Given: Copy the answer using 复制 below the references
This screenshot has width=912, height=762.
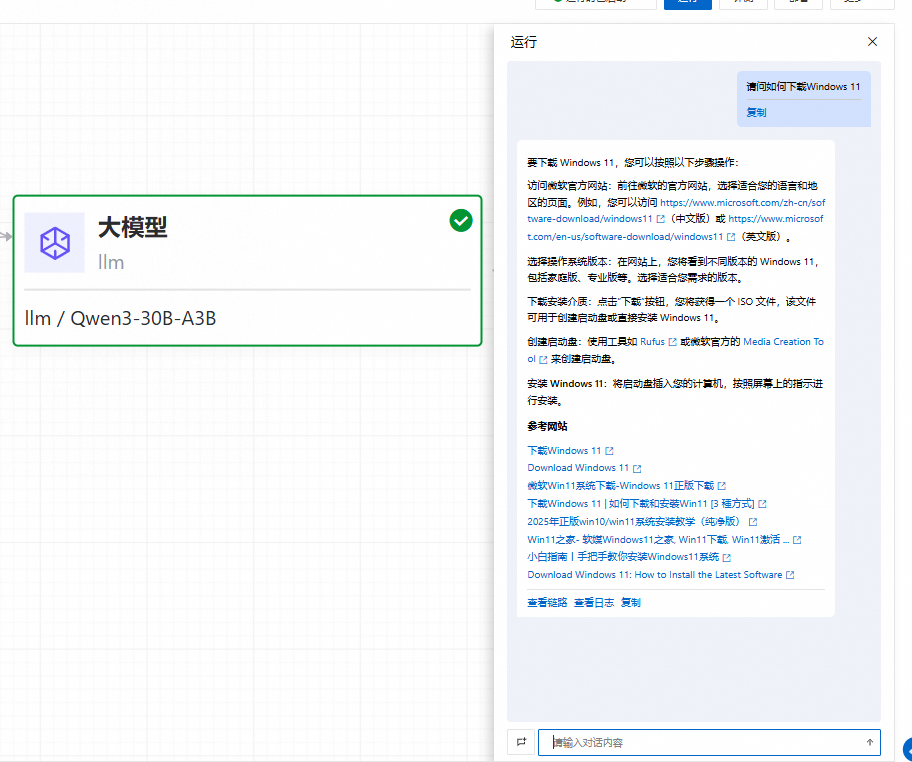Looking at the screenshot, I should pyautogui.click(x=631, y=603).
